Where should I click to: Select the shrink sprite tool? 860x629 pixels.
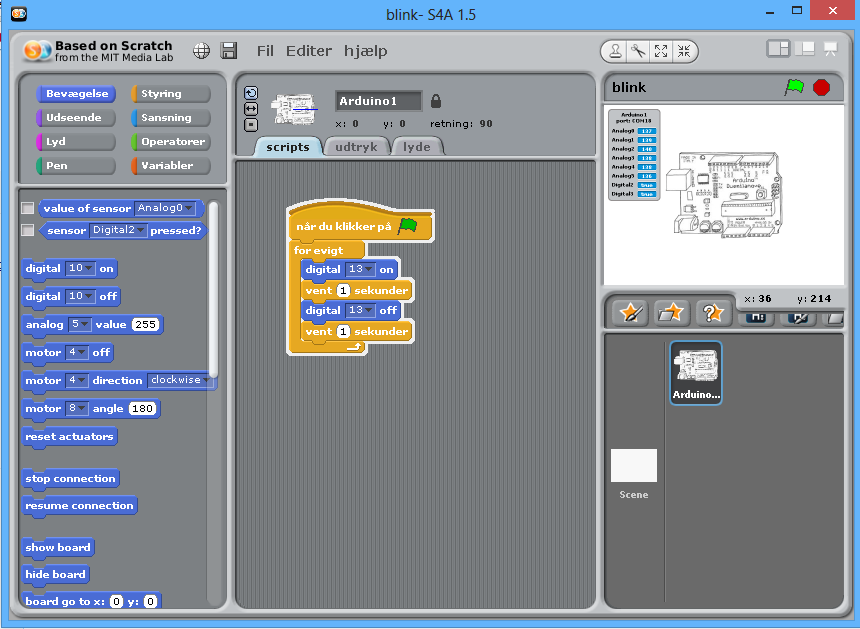(x=684, y=51)
